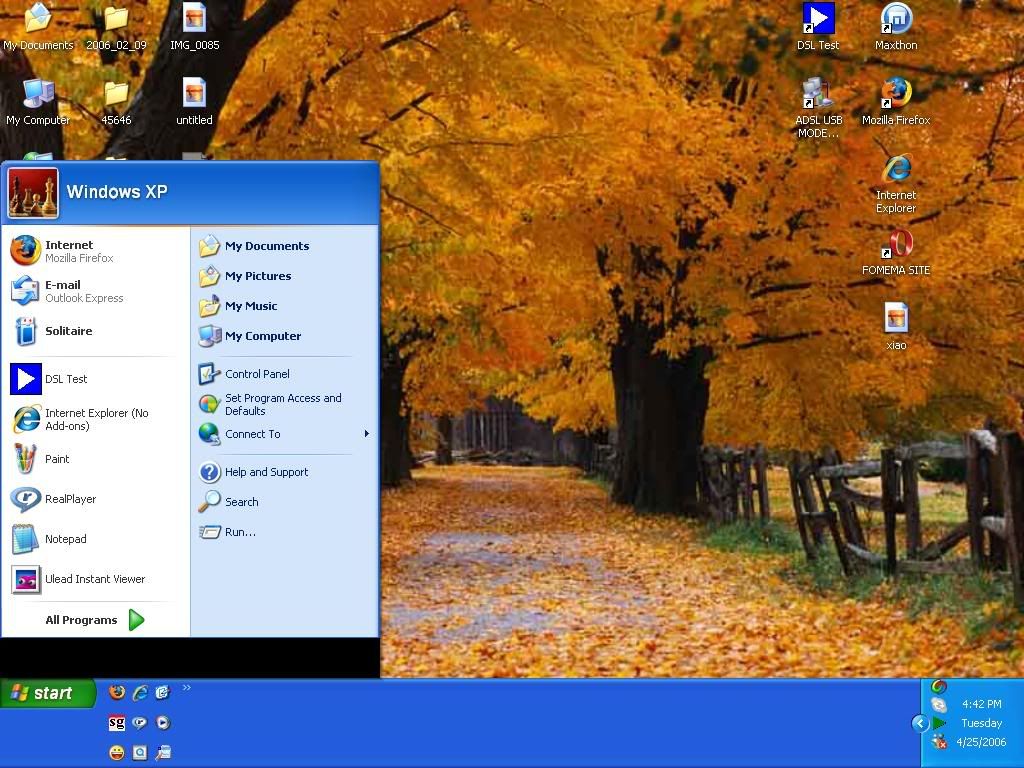Expand All Programs with the green arrow
Image resolution: width=1024 pixels, height=768 pixels.
(x=136, y=620)
